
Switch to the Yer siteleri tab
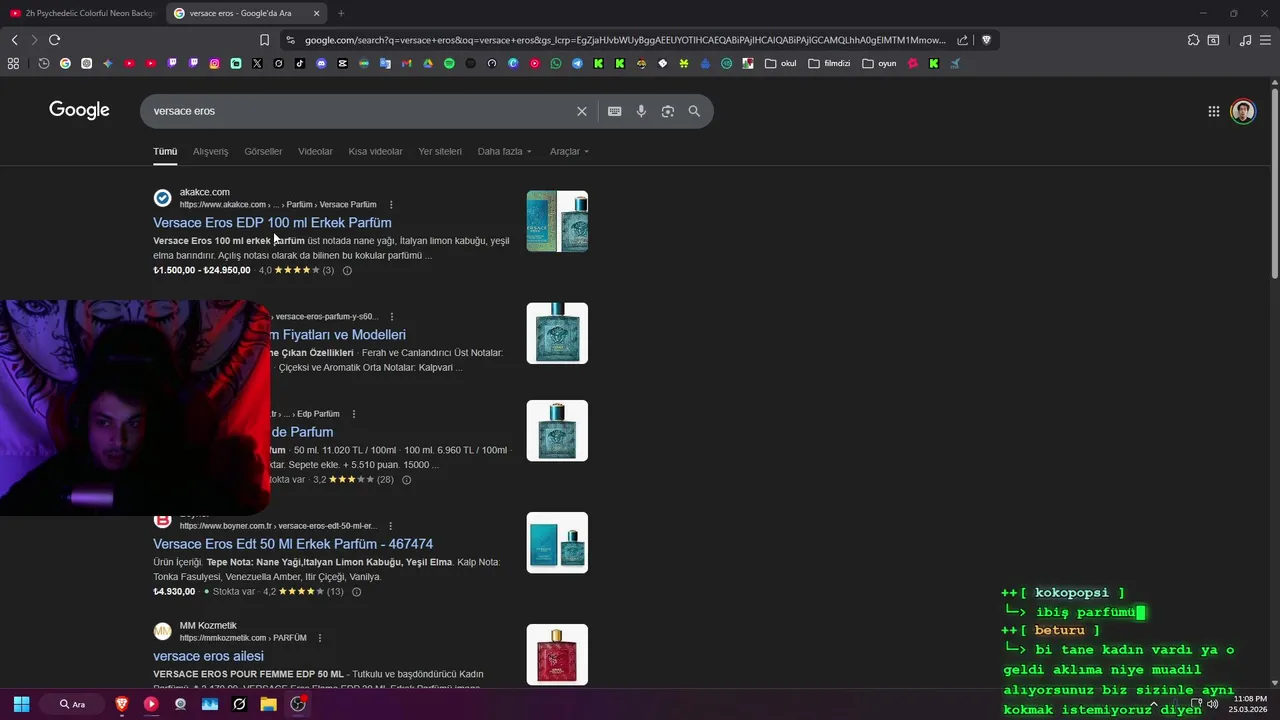[x=440, y=151]
